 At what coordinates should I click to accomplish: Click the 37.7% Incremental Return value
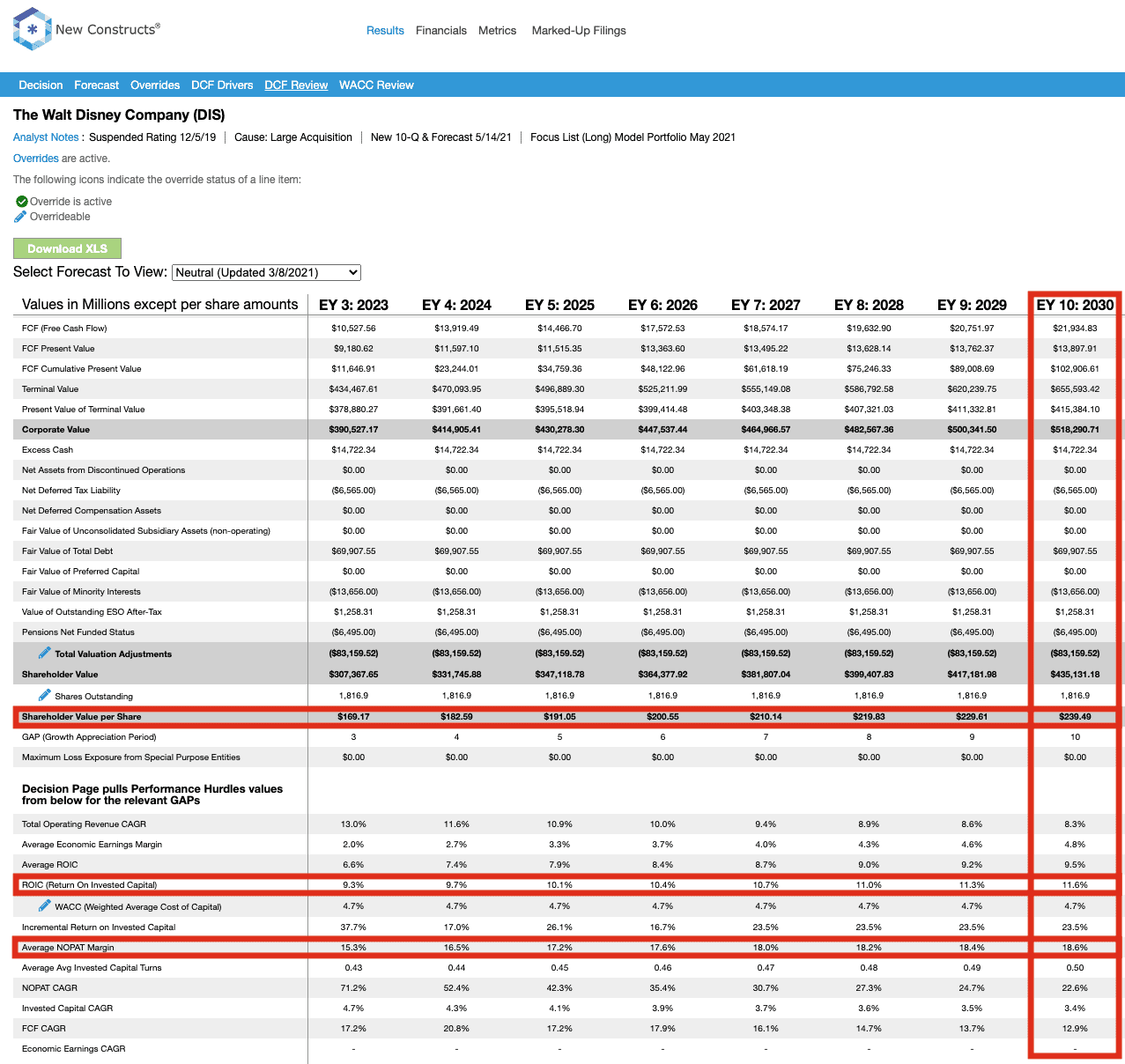tap(353, 927)
